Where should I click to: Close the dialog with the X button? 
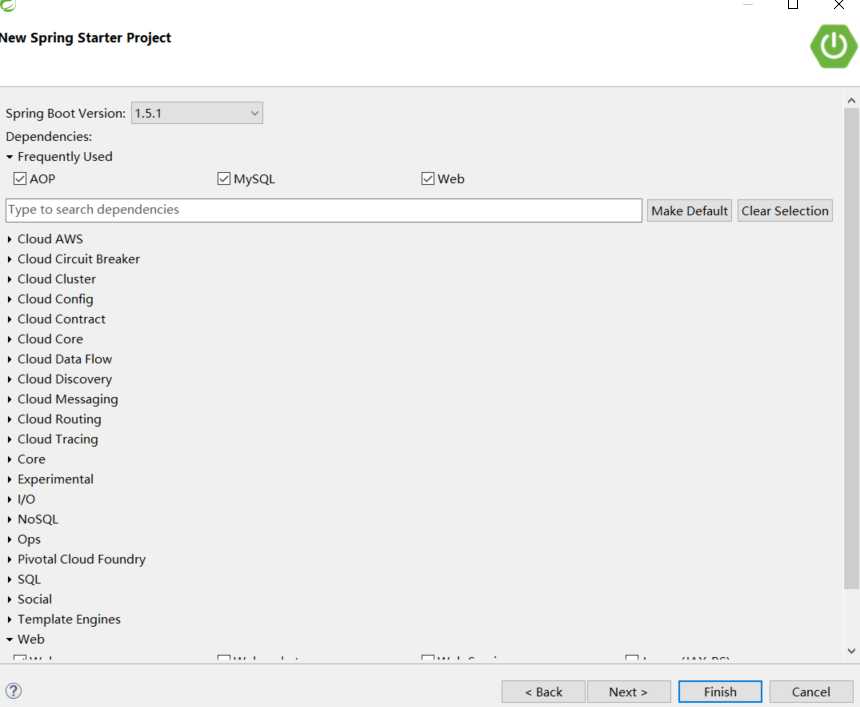[x=839, y=5]
